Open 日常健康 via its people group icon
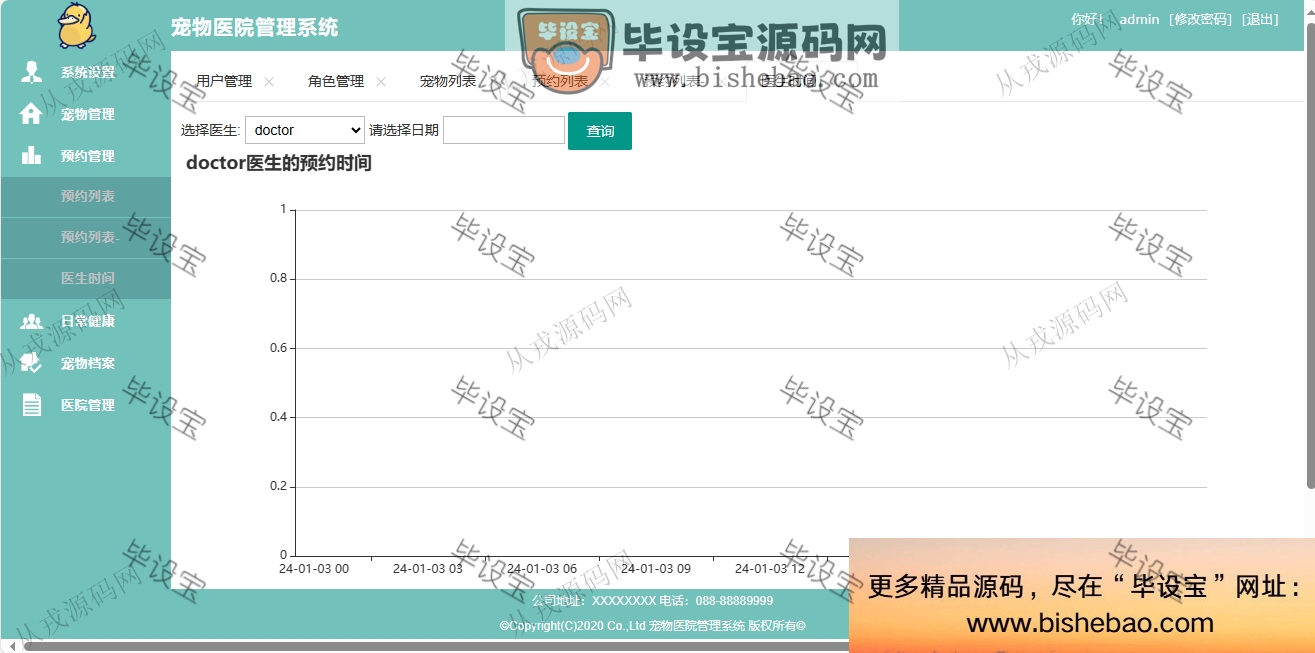This screenshot has width=1315, height=653. pos(32,321)
